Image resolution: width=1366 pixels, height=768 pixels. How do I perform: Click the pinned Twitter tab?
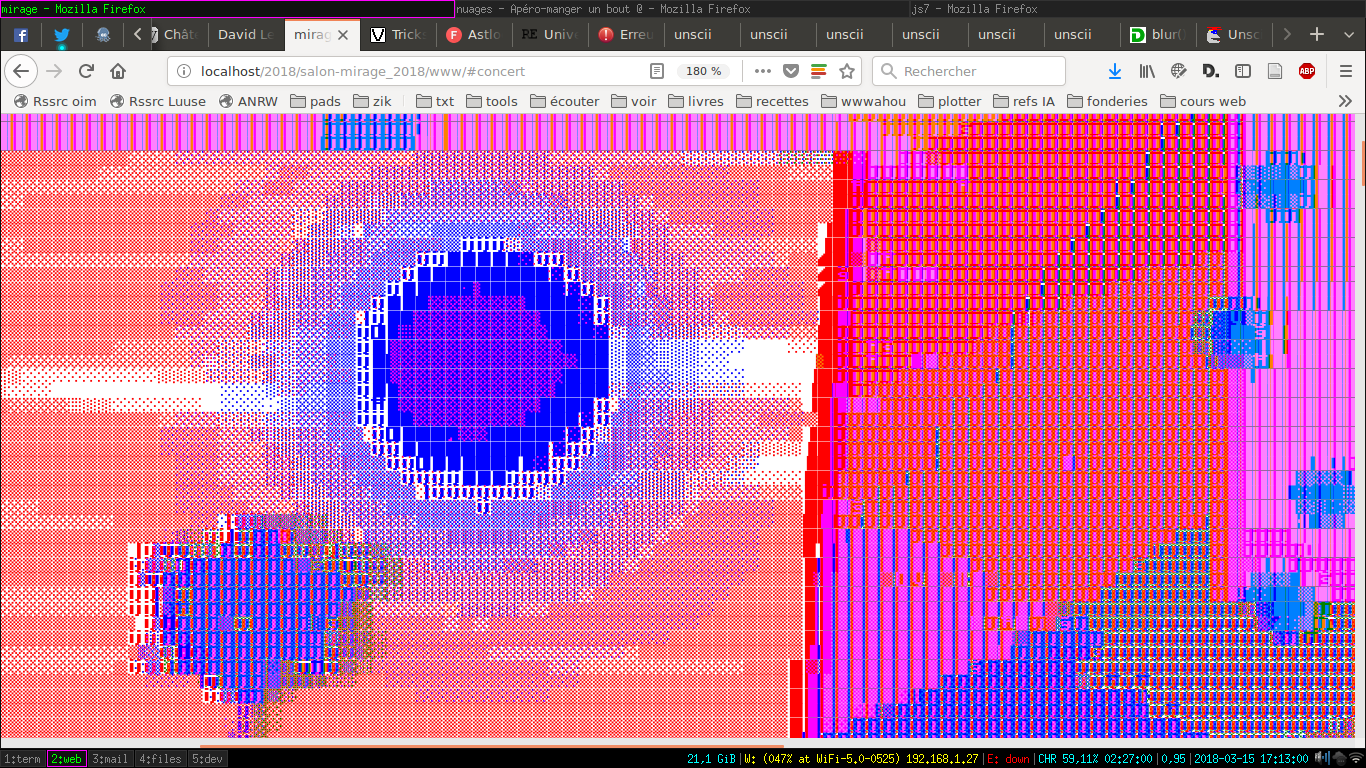point(62,34)
